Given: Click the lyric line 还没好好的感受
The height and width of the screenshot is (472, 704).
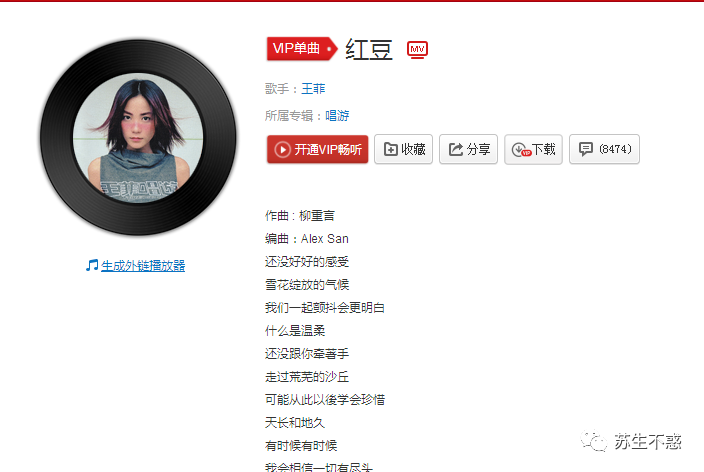Looking at the screenshot, I should click(x=307, y=261).
